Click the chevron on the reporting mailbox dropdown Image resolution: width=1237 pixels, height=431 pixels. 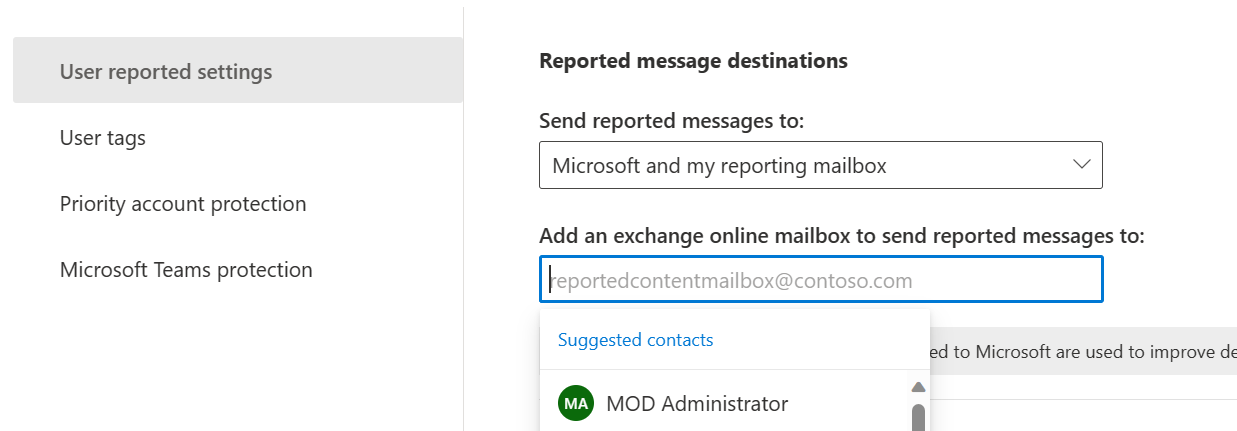tap(1081, 164)
